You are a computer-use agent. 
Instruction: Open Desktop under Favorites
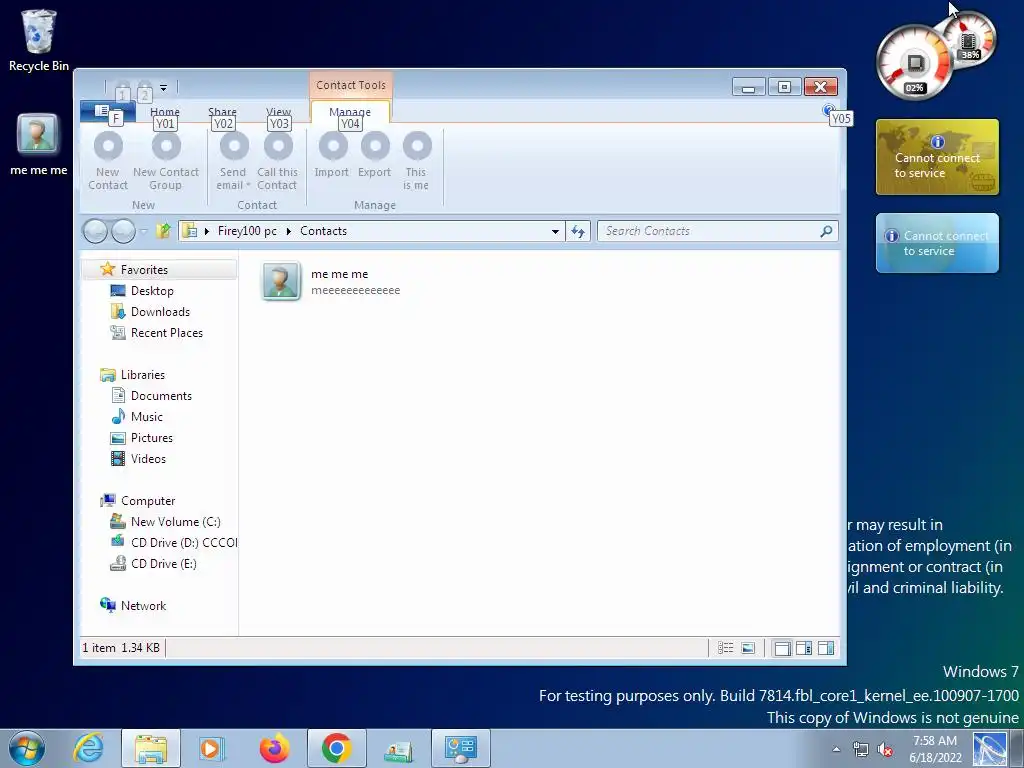coord(152,291)
